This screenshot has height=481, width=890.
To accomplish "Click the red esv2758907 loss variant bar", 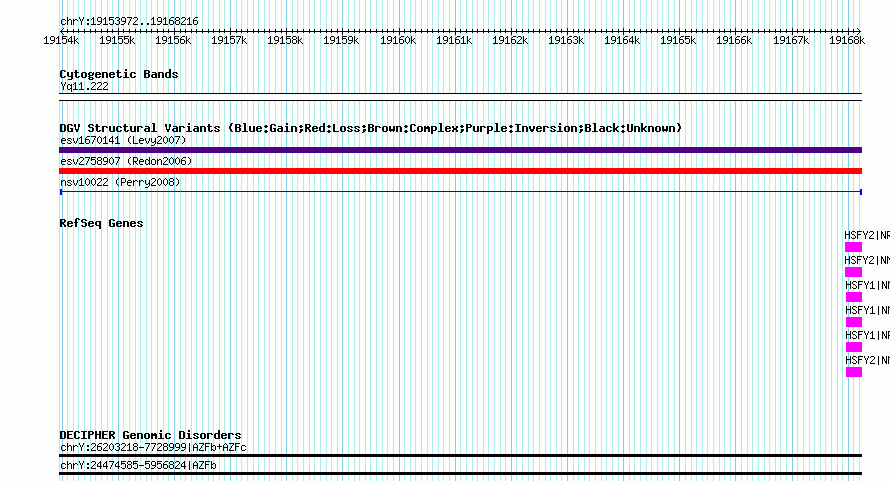I will click(x=460, y=171).
